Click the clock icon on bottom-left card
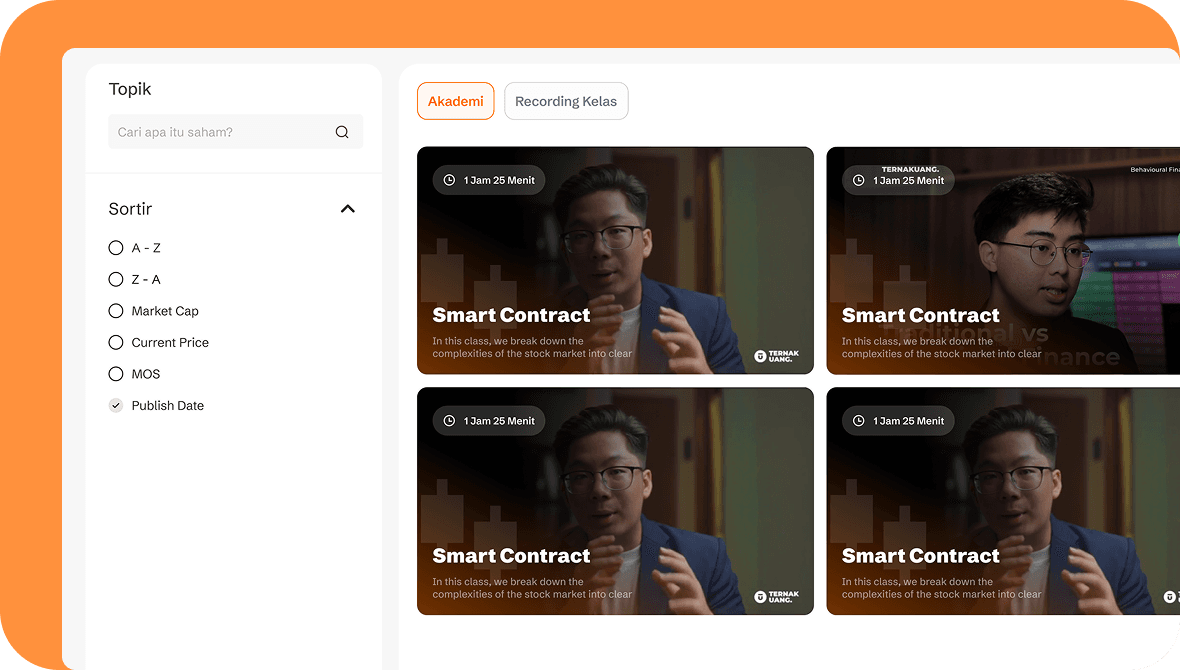Image resolution: width=1180 pixels, height=670 pixels. pos(449,421)
